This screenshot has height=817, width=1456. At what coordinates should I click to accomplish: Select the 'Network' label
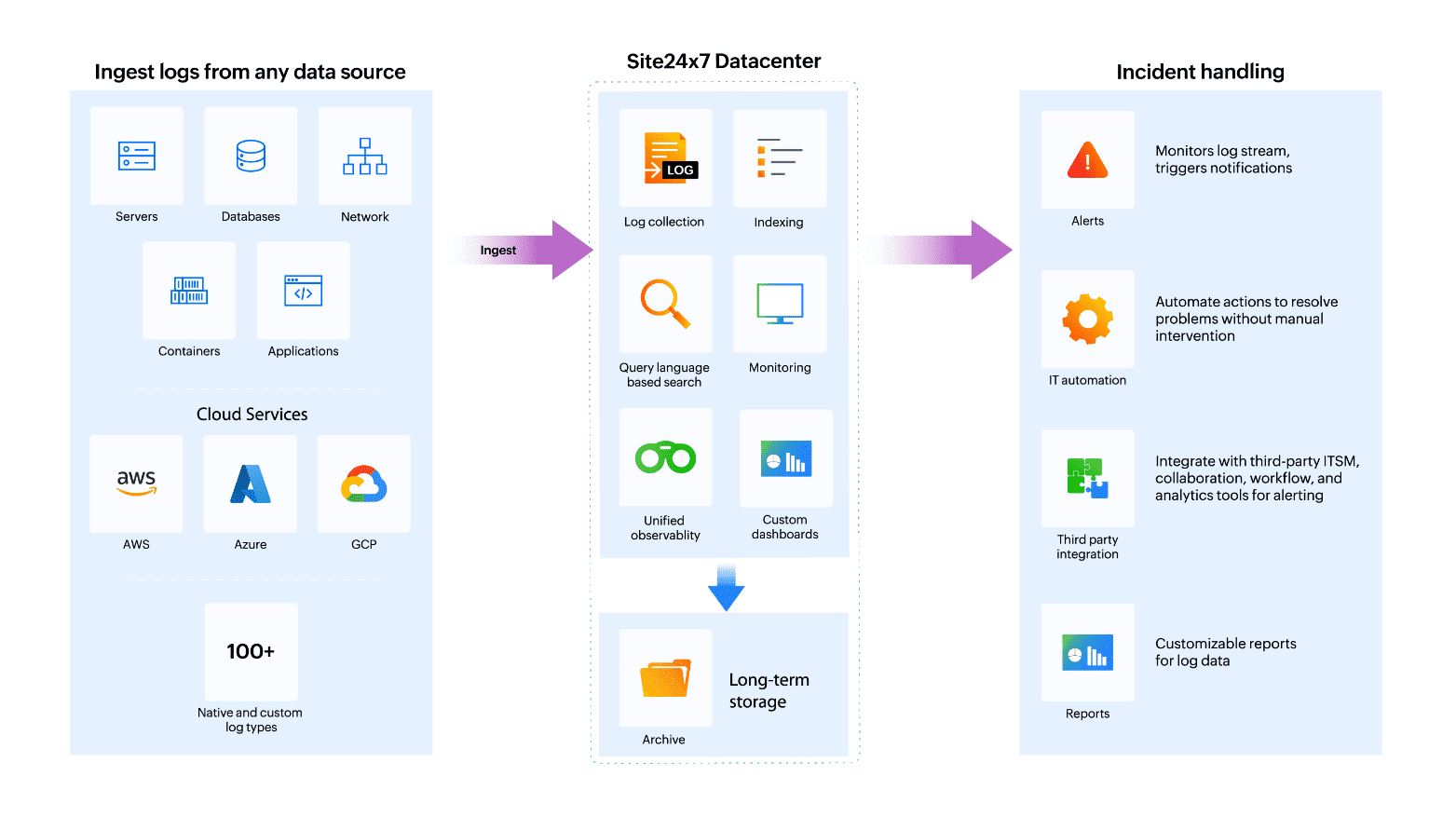tap(365, 217)
